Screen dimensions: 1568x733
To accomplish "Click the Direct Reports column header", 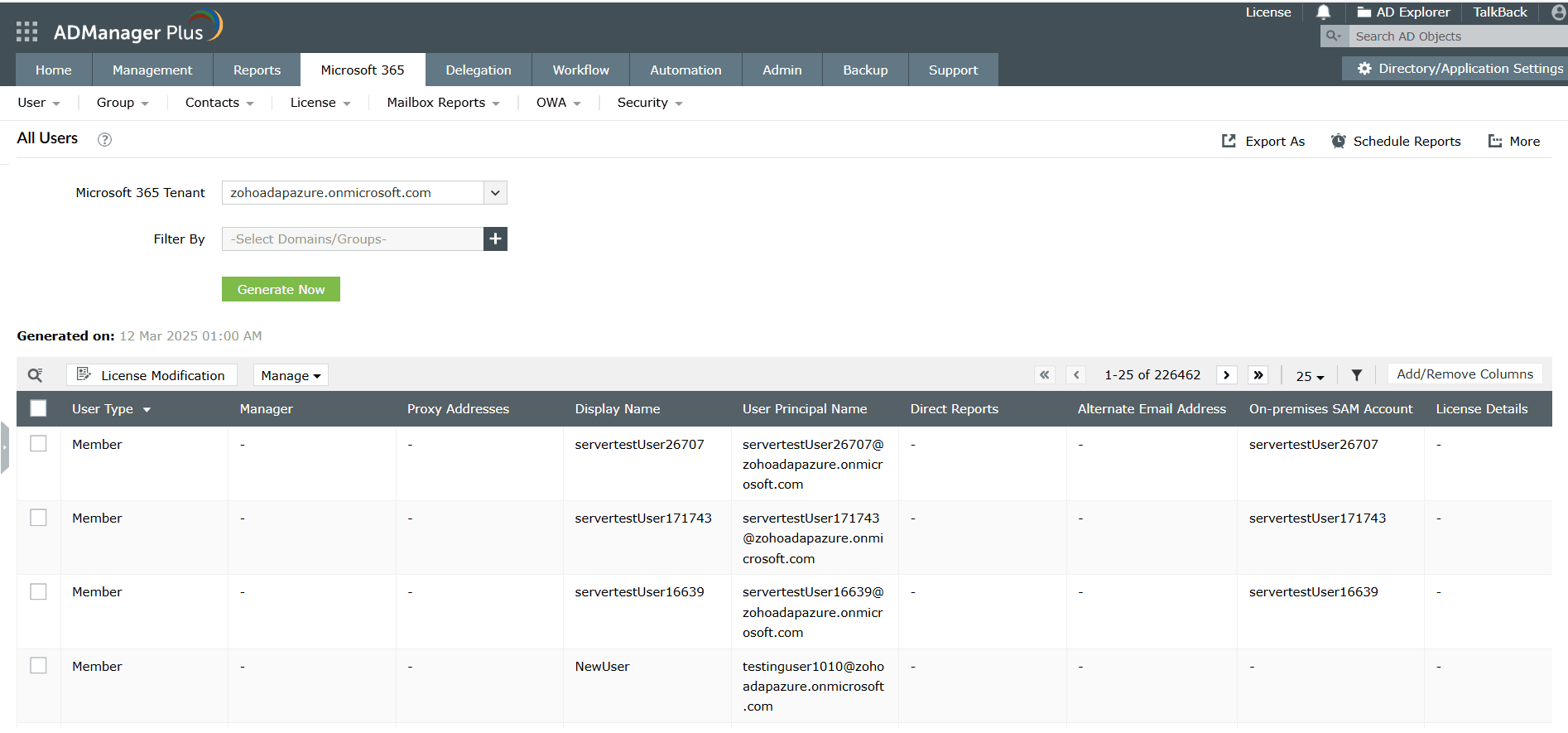I will (x=955, y=409).
